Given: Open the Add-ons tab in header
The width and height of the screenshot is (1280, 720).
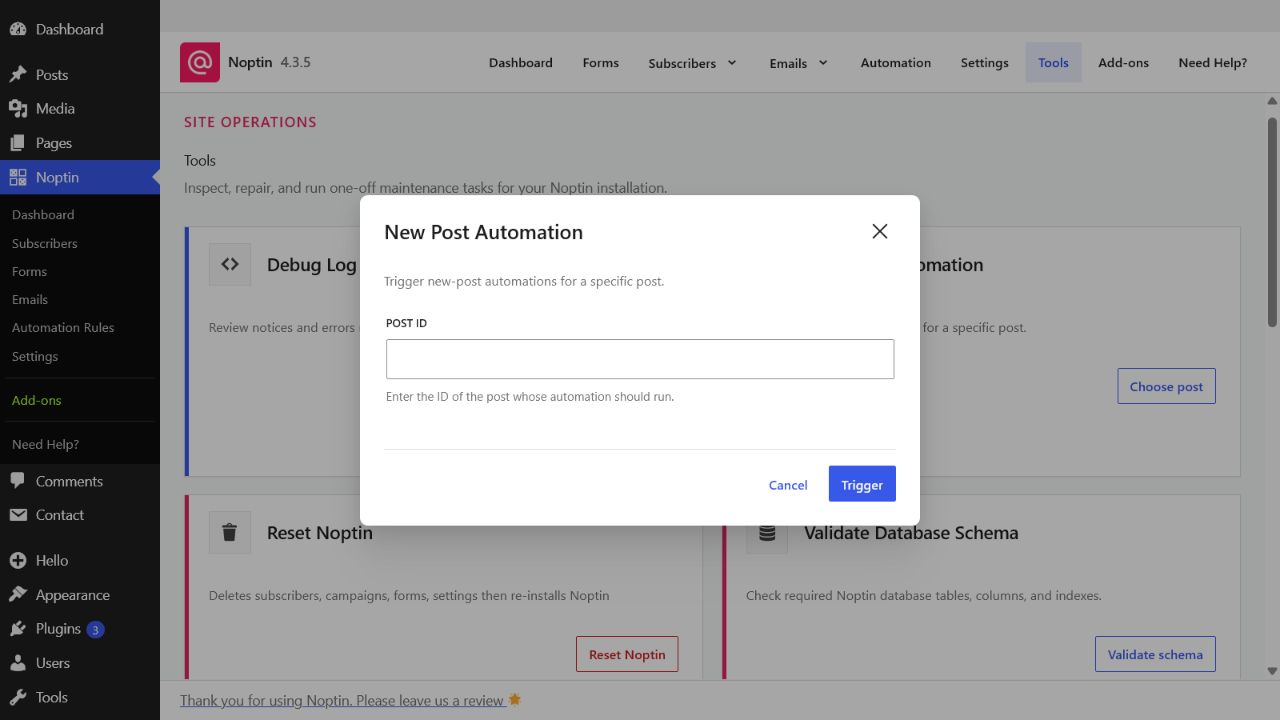Looking at the screenshot, I should click(x=1123, y=63).
